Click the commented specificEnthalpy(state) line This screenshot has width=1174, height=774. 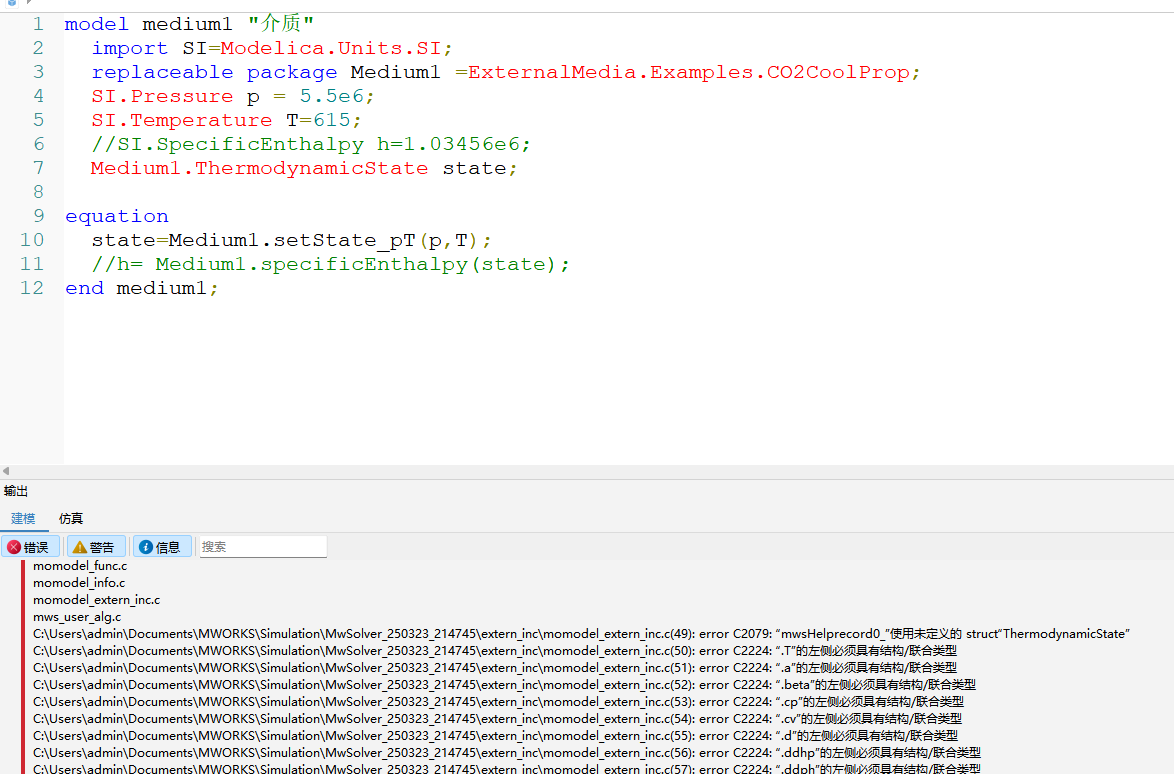pos(330,264)
